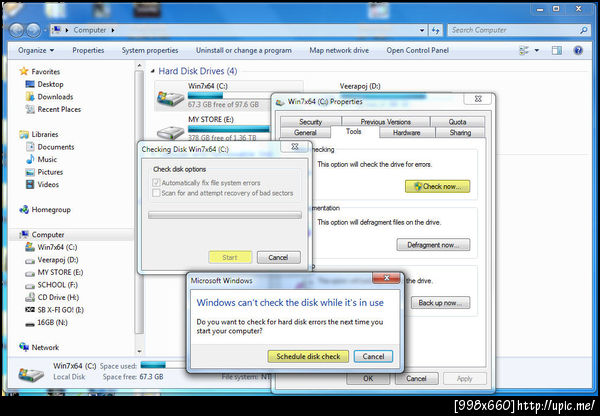
Task: Open the Organize dropdown menu
Action: (x=36, y=50)
